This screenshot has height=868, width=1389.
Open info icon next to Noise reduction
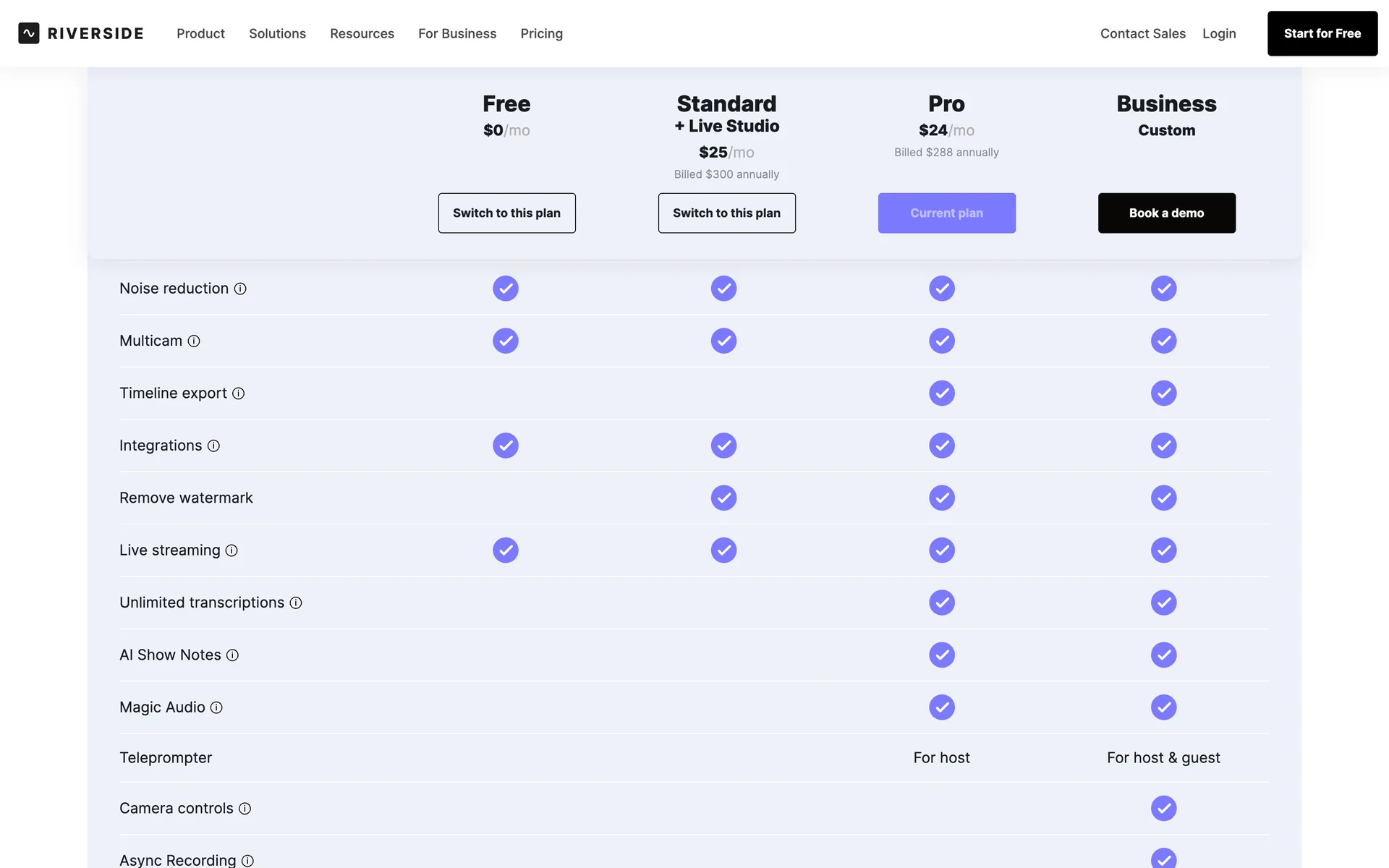tap(240, 289)
